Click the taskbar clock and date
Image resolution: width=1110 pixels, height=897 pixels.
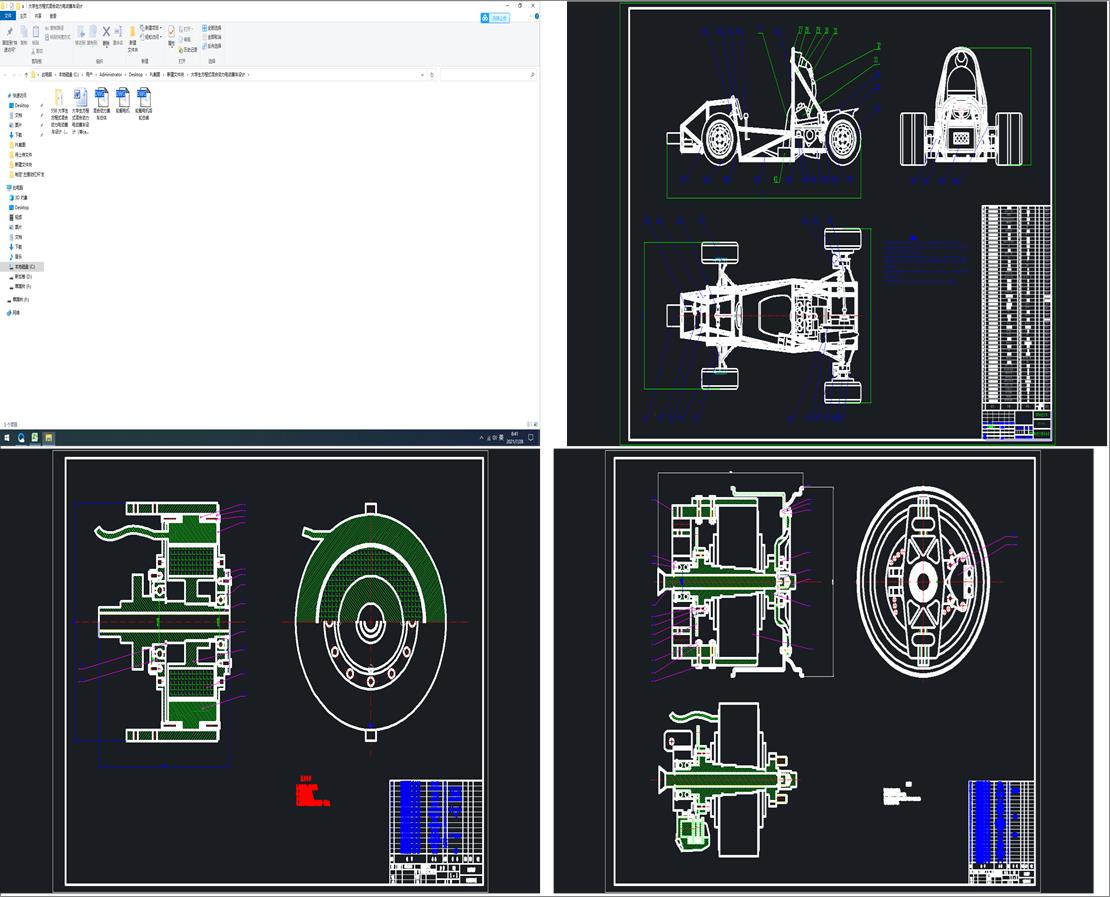(x=514, y=438)
